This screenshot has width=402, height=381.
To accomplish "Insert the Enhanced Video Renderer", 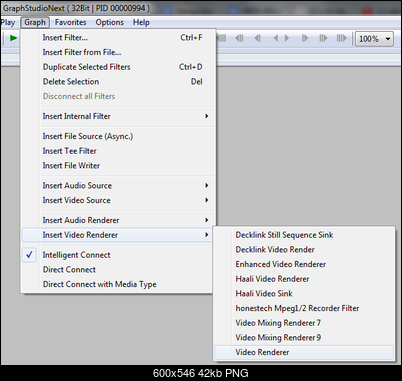I will coord(304,264).
